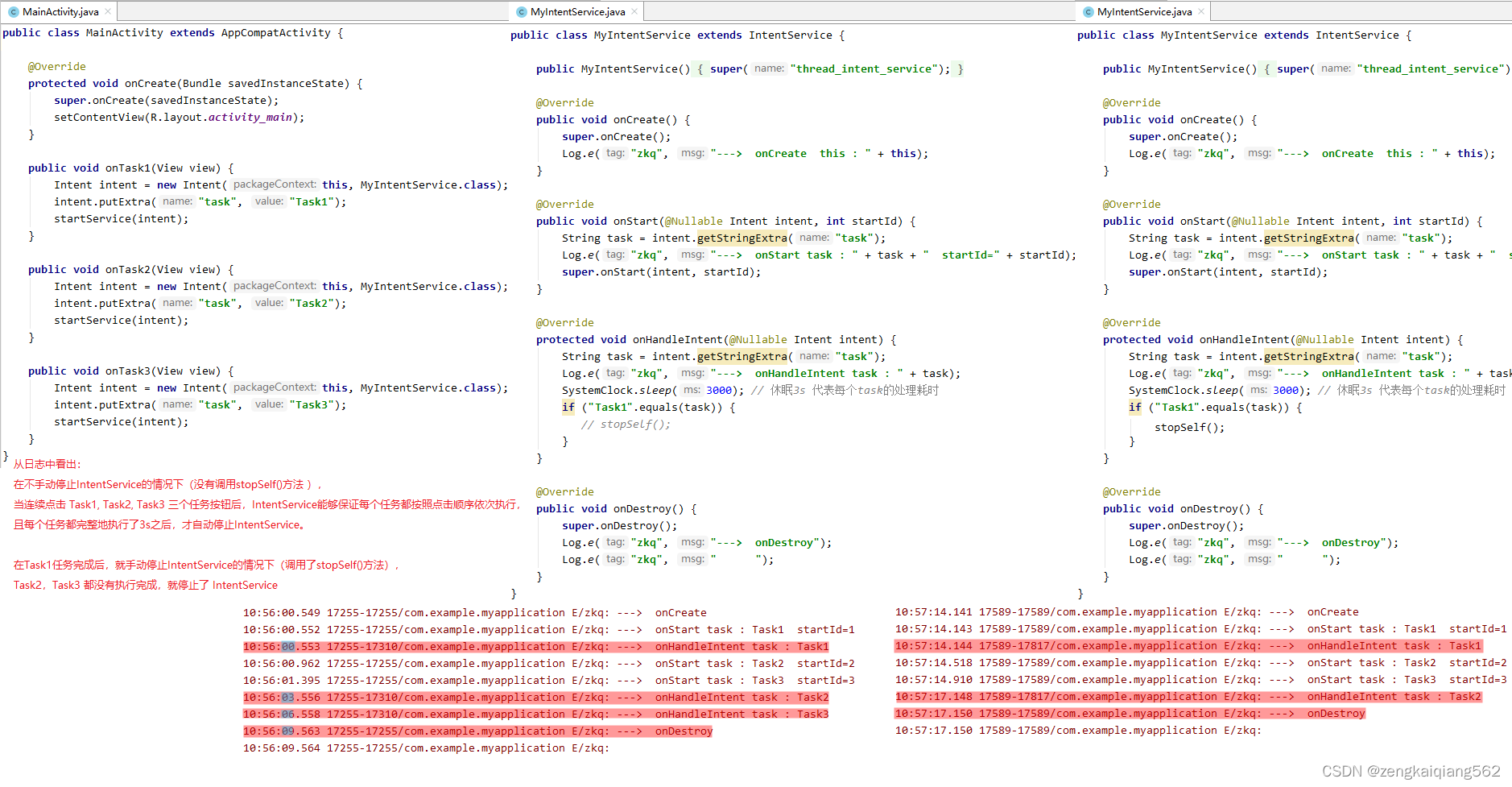Click 'public void onStart' declaration in middle pane
The image size is (1512, 787).
(726, 222)
